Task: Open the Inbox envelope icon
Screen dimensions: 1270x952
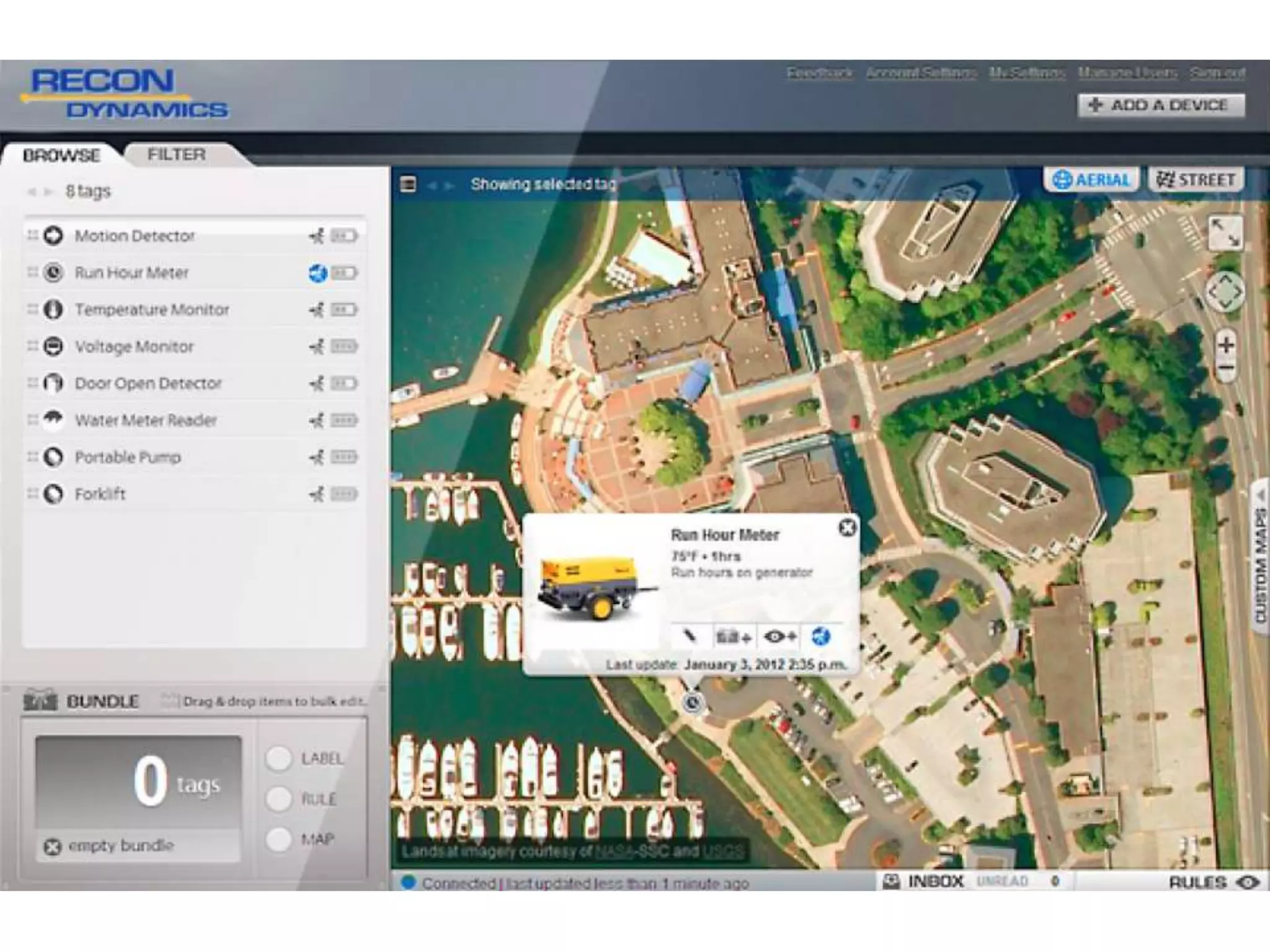Action: tap(891, 881)
